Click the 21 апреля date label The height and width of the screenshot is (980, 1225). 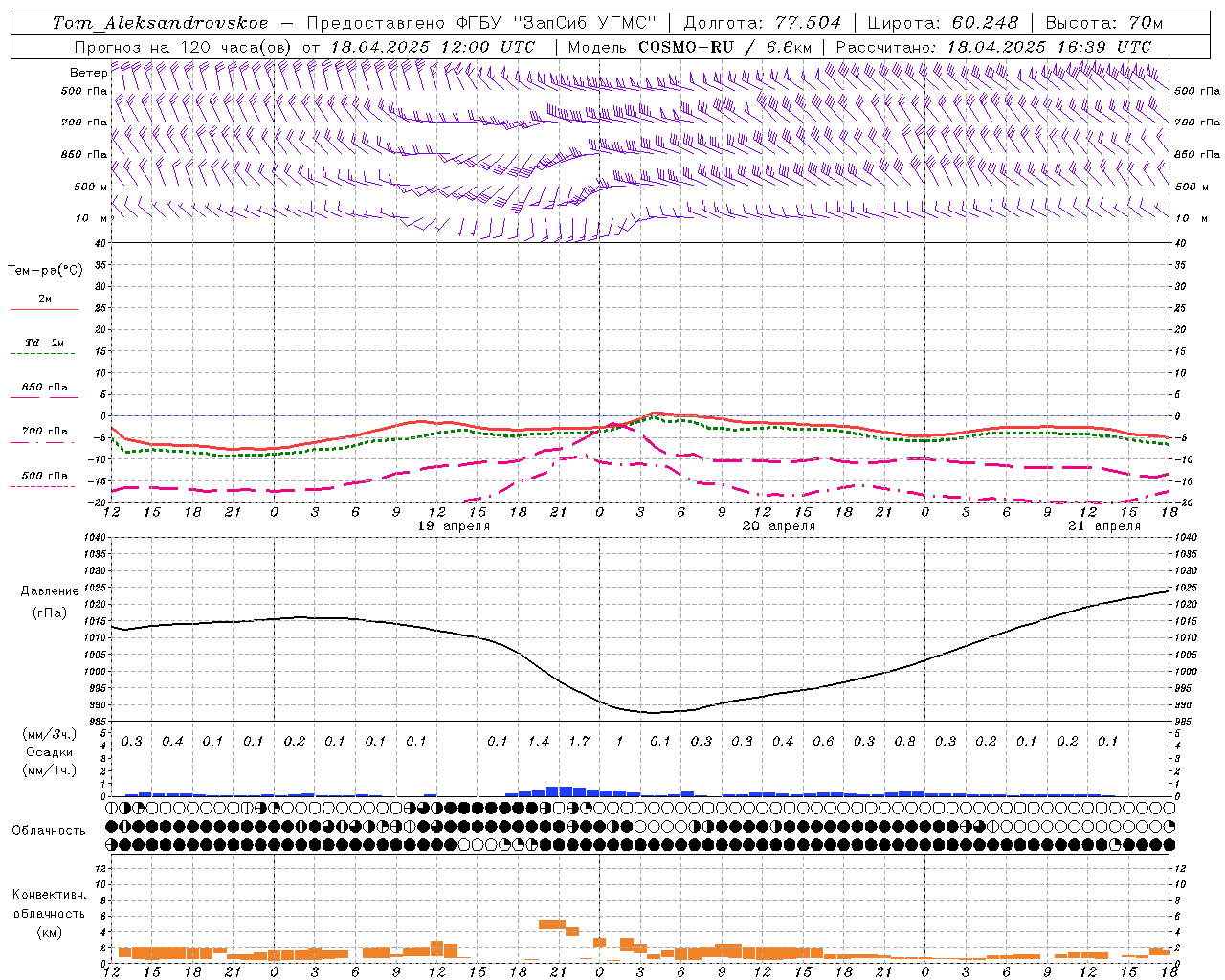tap(1104, 526)
